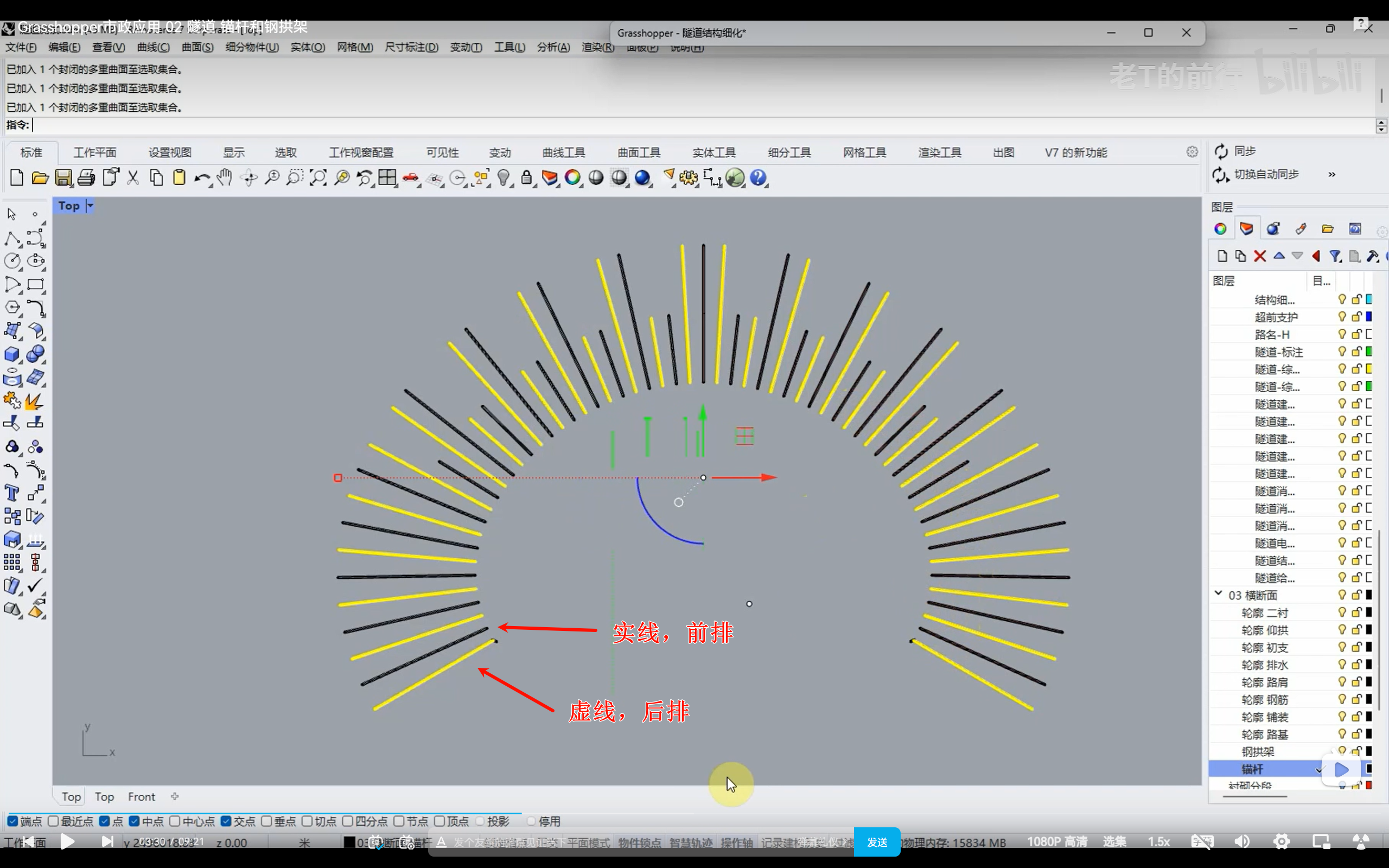Screen dimensions: 1389x868
Task: Click the Zoom Extents icon
Action: (x=318, y=178)
